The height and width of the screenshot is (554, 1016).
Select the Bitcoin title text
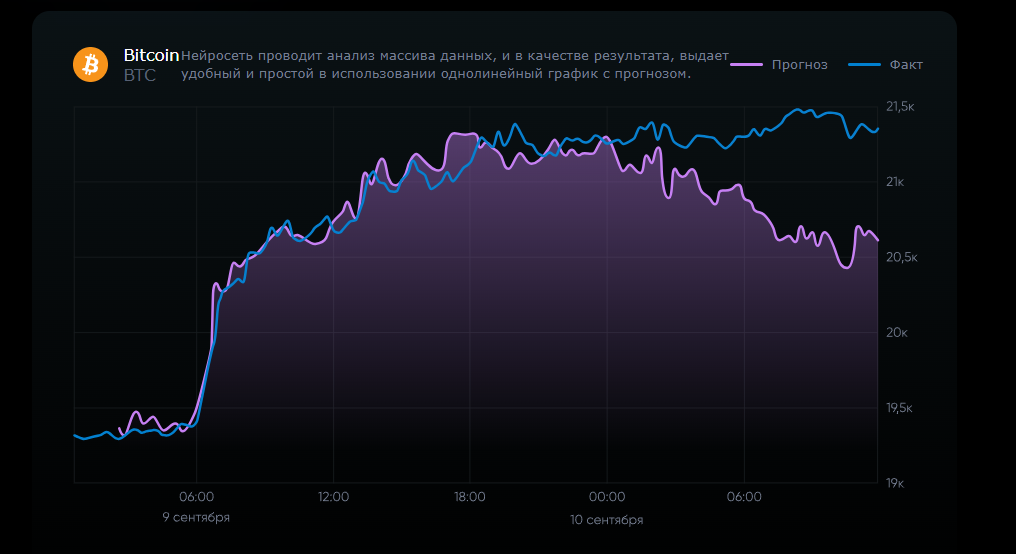tap(151, 56)
